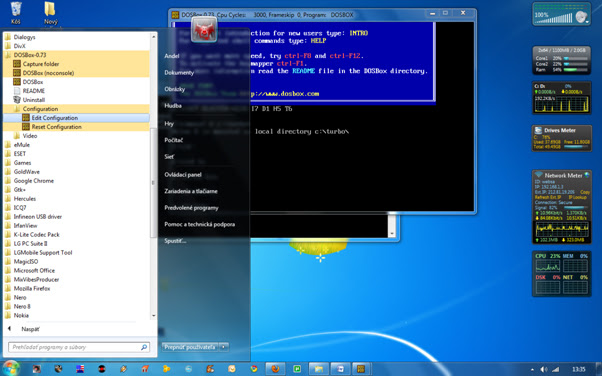
Task: Collapse the DOSBox-0.73 folder
Action: pos(76,55)
